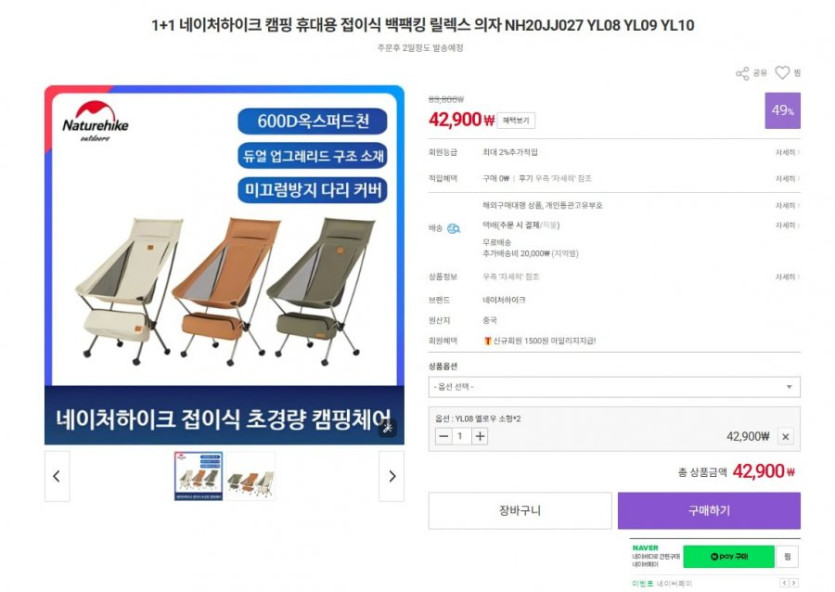The height and width of the screenshot is (592, 835).
Task: Click the share icon
Action: click(742, 73)
